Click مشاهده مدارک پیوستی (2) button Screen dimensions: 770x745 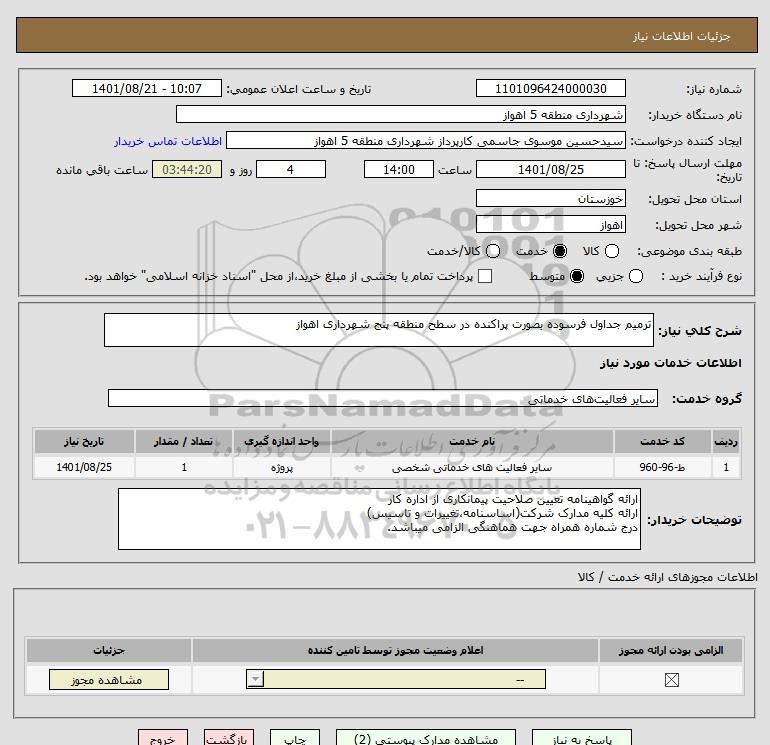coord(426,738)
